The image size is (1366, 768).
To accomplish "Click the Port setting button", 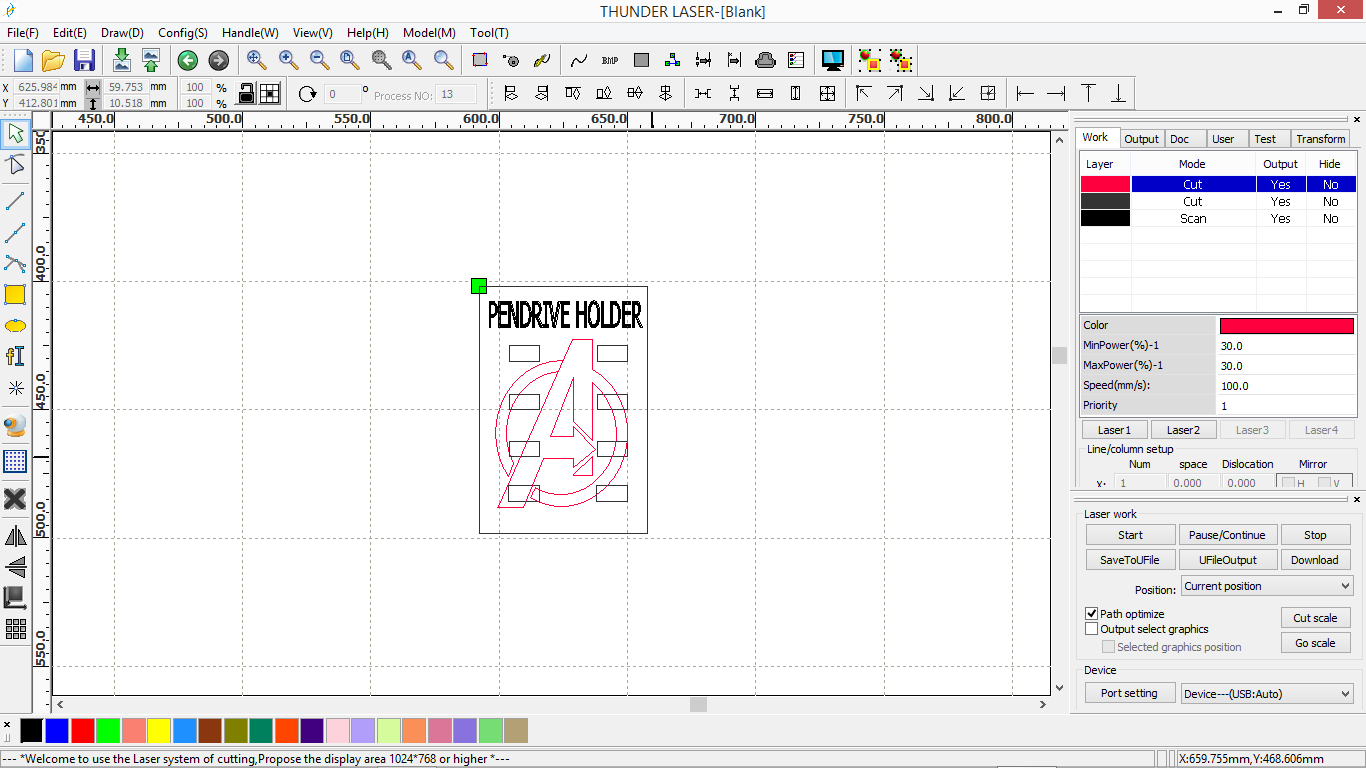I will (x=1129, y=693).
